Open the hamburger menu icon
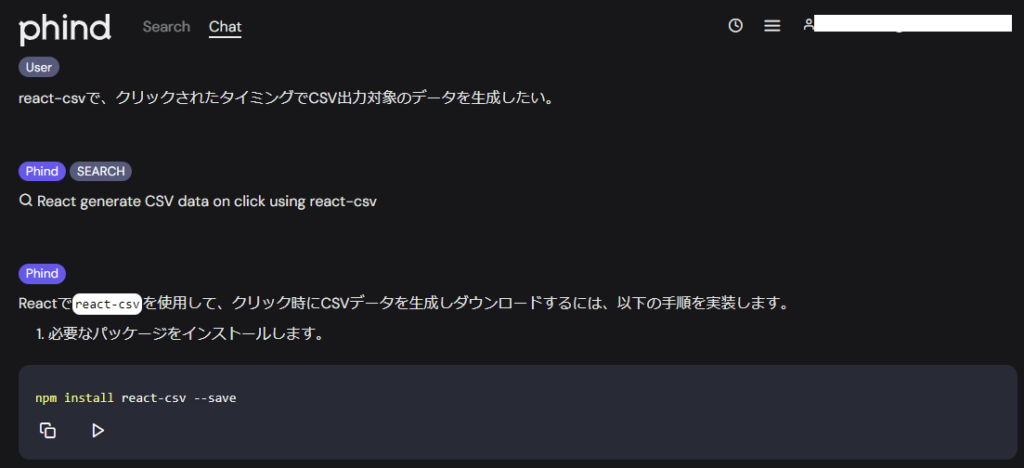 point(773,25)
